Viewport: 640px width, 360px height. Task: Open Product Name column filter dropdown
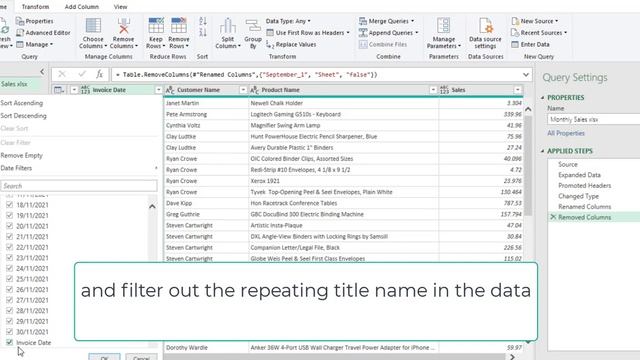433,90
